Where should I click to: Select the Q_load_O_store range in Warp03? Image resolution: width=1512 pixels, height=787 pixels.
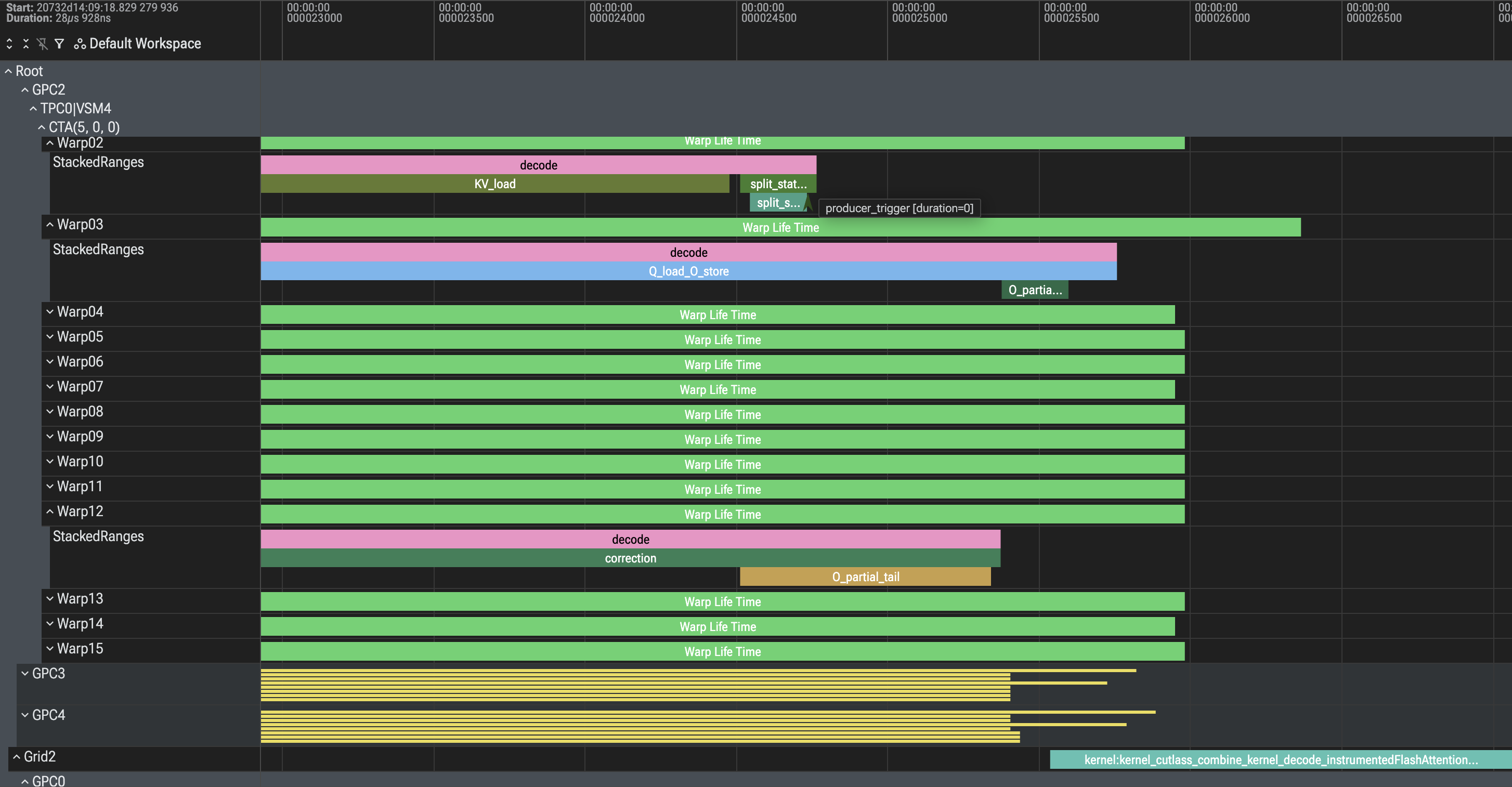click(x=688, y=271)
